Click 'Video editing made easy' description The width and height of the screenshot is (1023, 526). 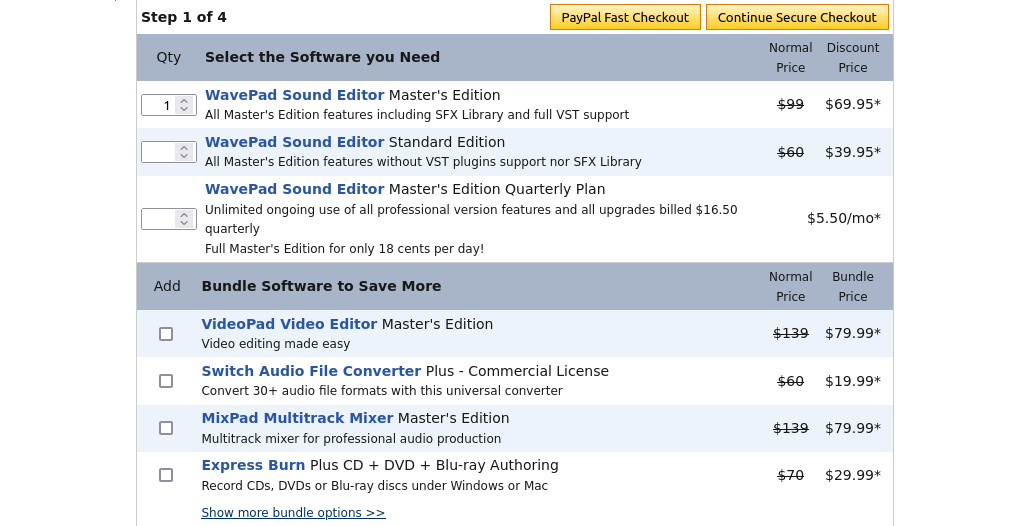276,344
